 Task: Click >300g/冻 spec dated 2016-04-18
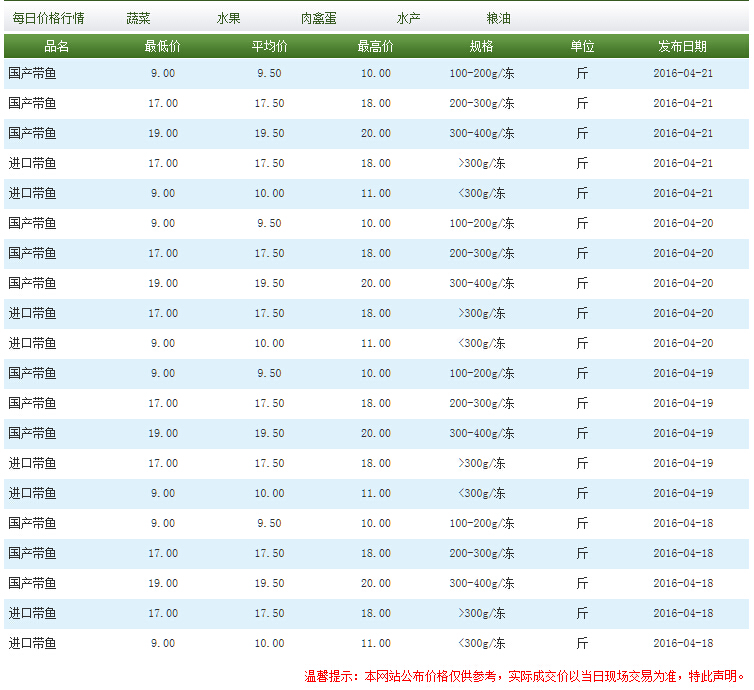(x=482, y=614)
